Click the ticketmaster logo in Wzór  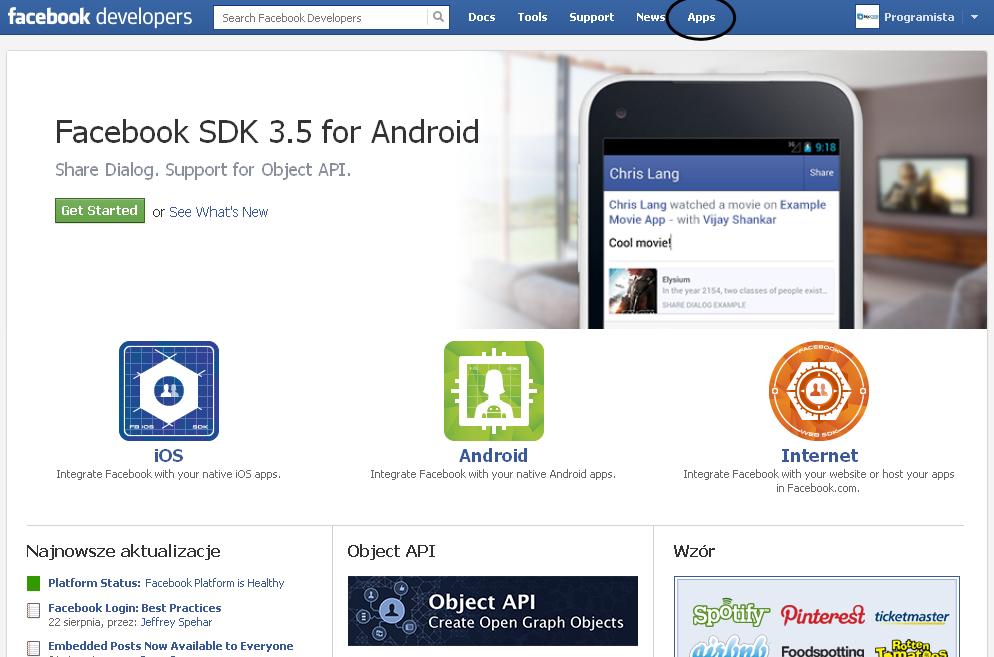tap(912, 616)
